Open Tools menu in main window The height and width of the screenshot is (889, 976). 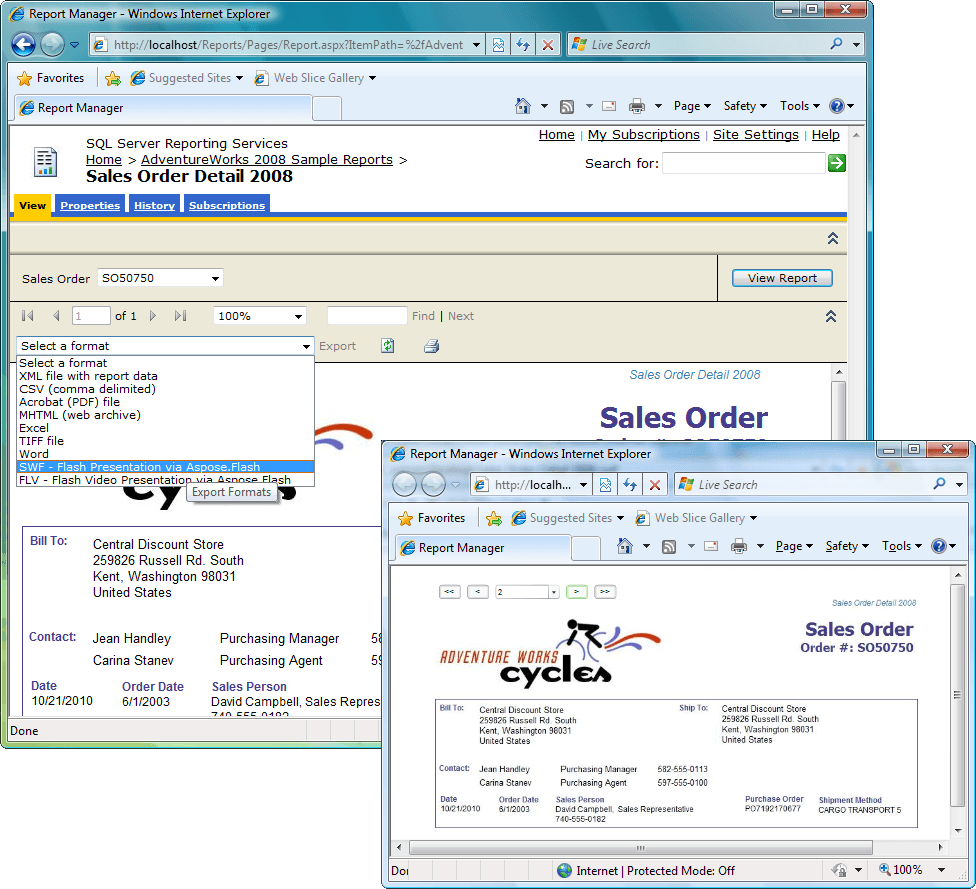tap(800, 106)
